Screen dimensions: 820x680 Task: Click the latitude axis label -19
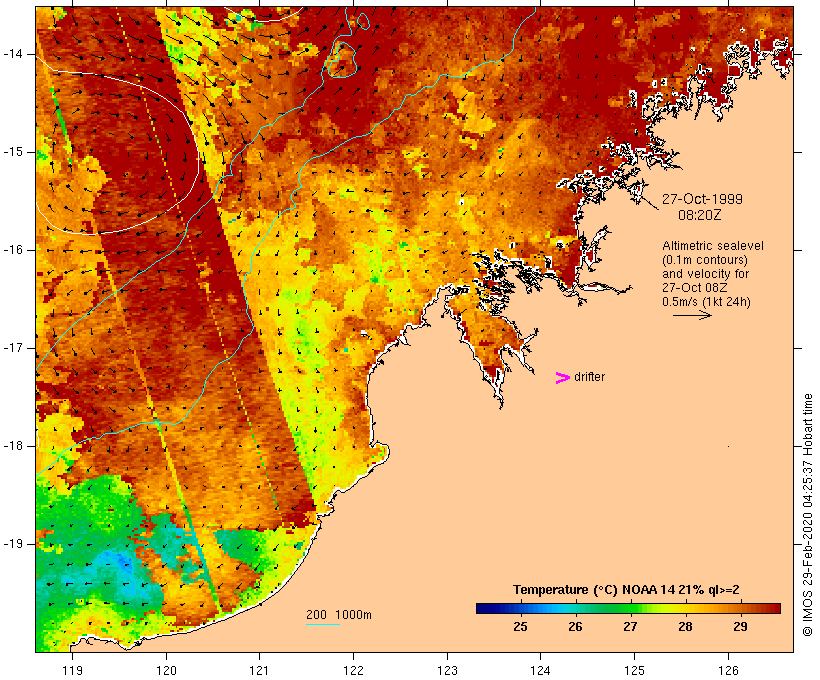pyautogui.click(x=13, y=544)
